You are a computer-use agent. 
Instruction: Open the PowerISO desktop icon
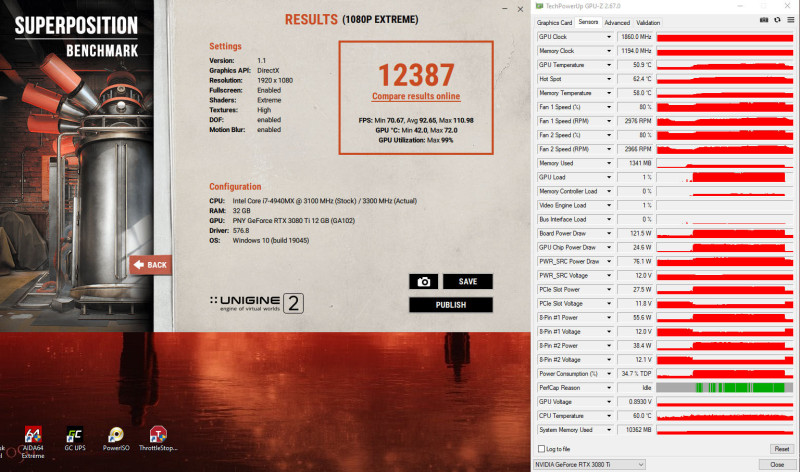click(x=116, y=439)
